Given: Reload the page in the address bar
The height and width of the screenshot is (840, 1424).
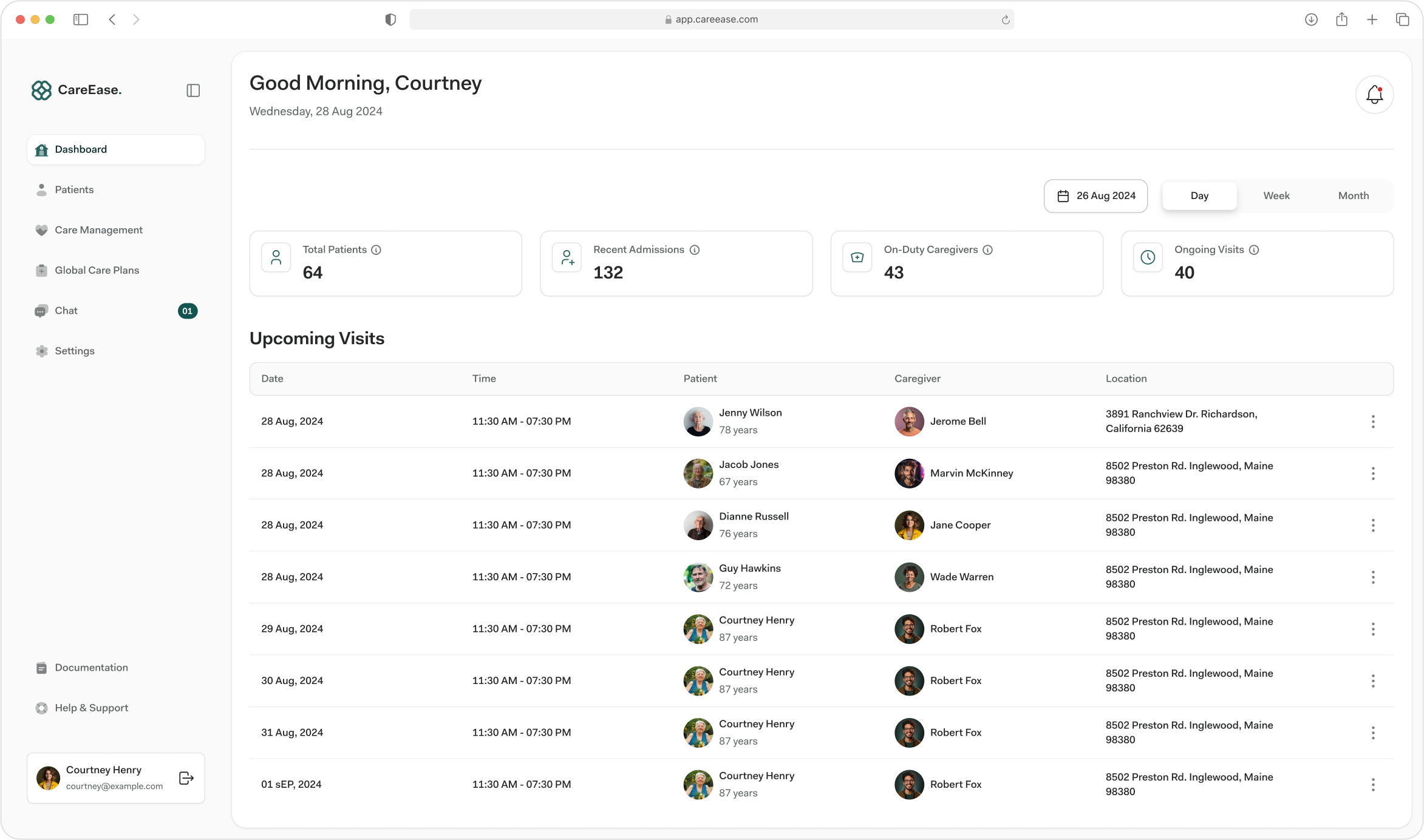Looking at the screenshot, I should tap(1006, 20).
